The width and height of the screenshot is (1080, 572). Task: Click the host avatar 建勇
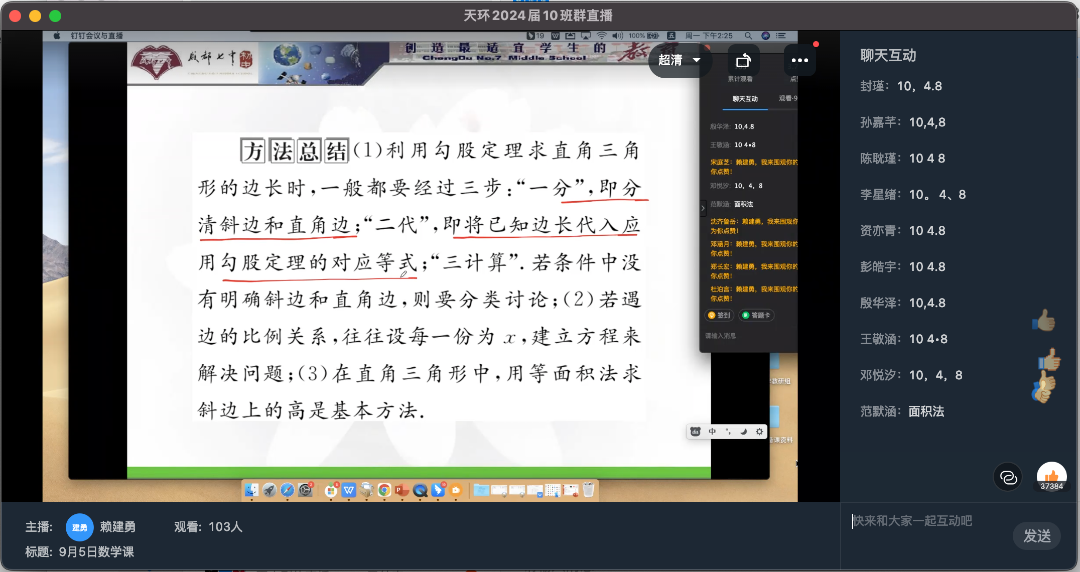[79, 527]
